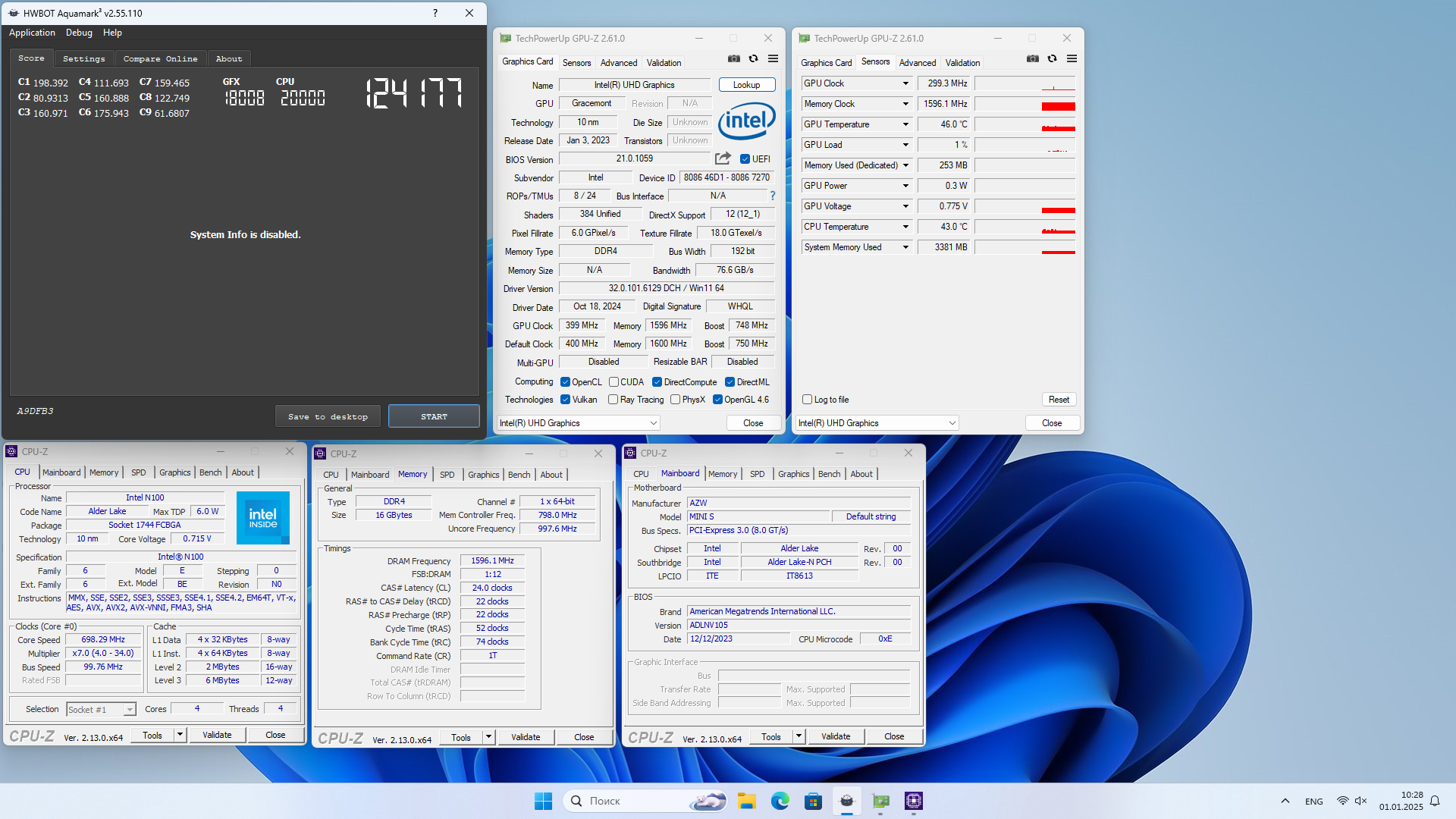Expand the GPU Clock sensor dropdown

905,83
